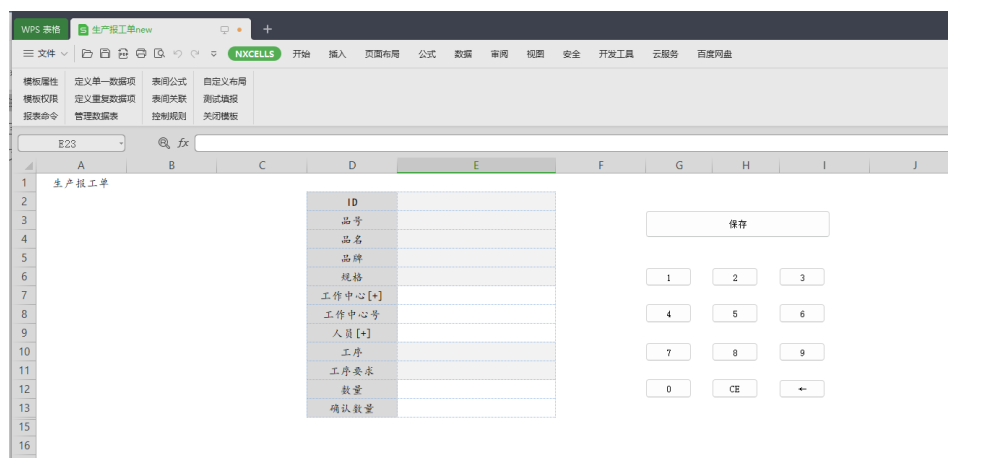This screenshot has width=994, height=464.
Task: Open the Name Box dropdown arrow
Action: [121, 144]
